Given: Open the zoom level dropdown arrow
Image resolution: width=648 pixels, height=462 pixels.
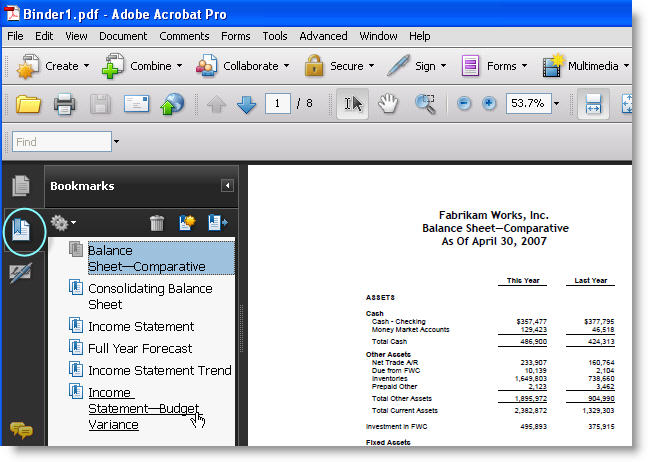Looking at the screenshot, I should (557, 103).
